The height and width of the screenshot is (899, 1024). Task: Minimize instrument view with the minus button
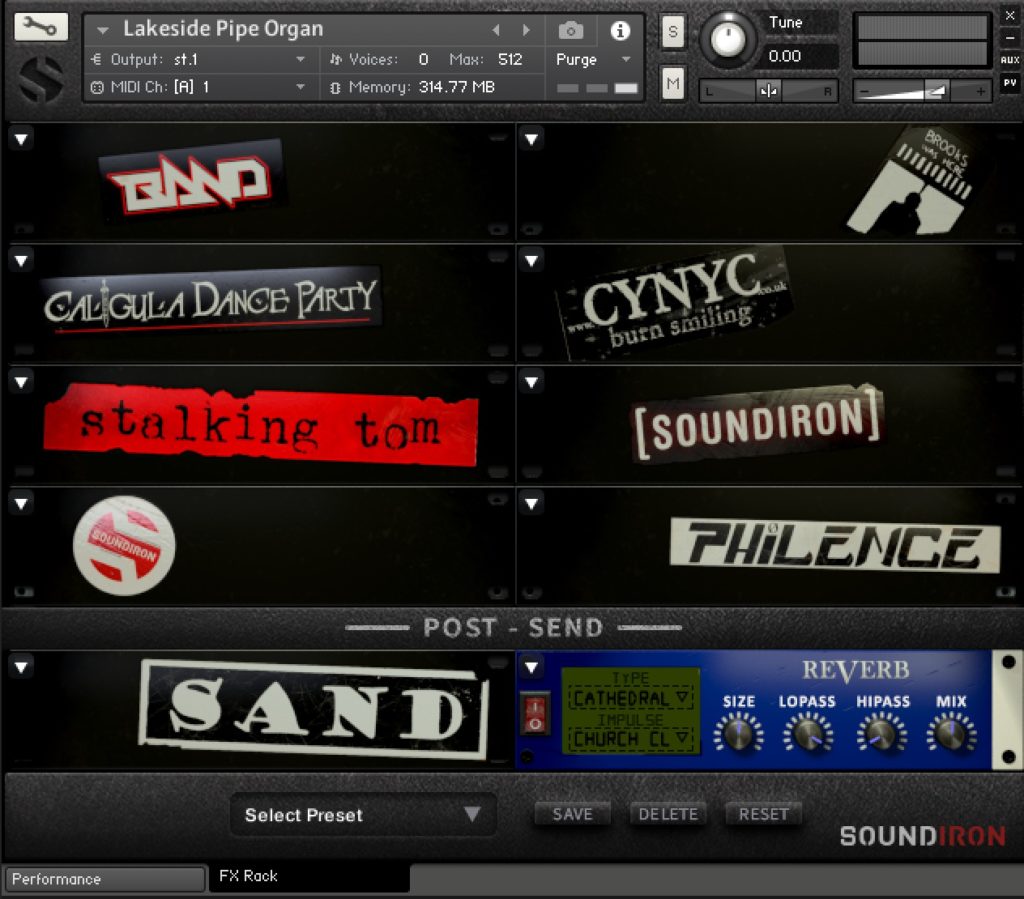1010,37
